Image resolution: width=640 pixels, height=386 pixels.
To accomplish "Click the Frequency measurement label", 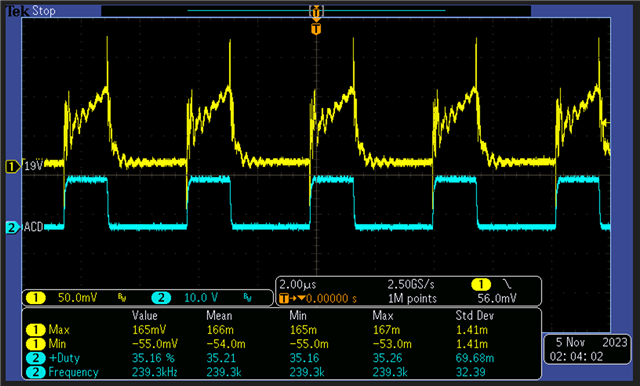I will (73, 372).
